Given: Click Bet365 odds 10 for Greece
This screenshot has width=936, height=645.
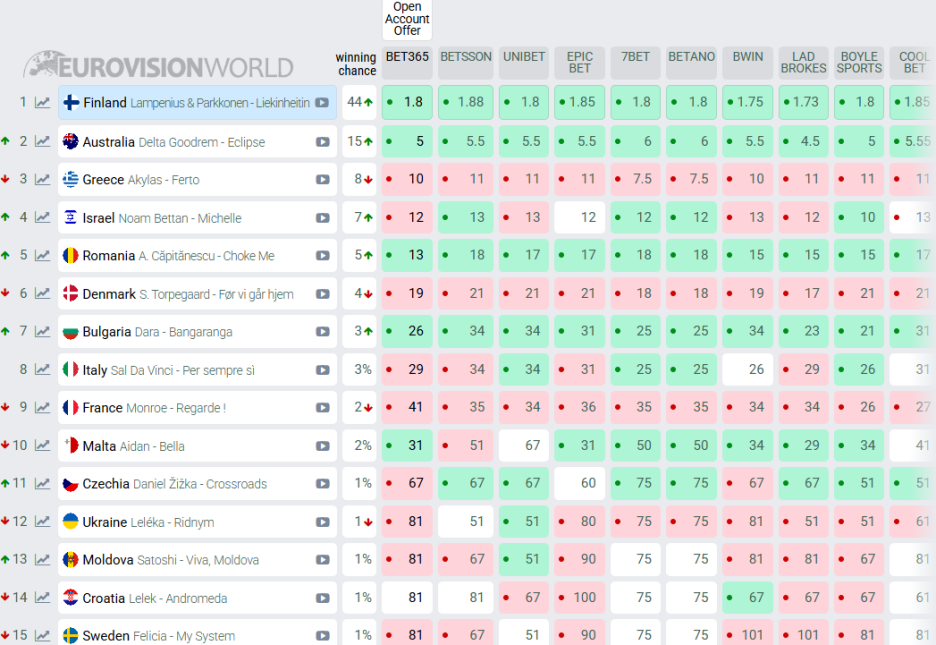Looking at the screenshot, I should point(407,179).
